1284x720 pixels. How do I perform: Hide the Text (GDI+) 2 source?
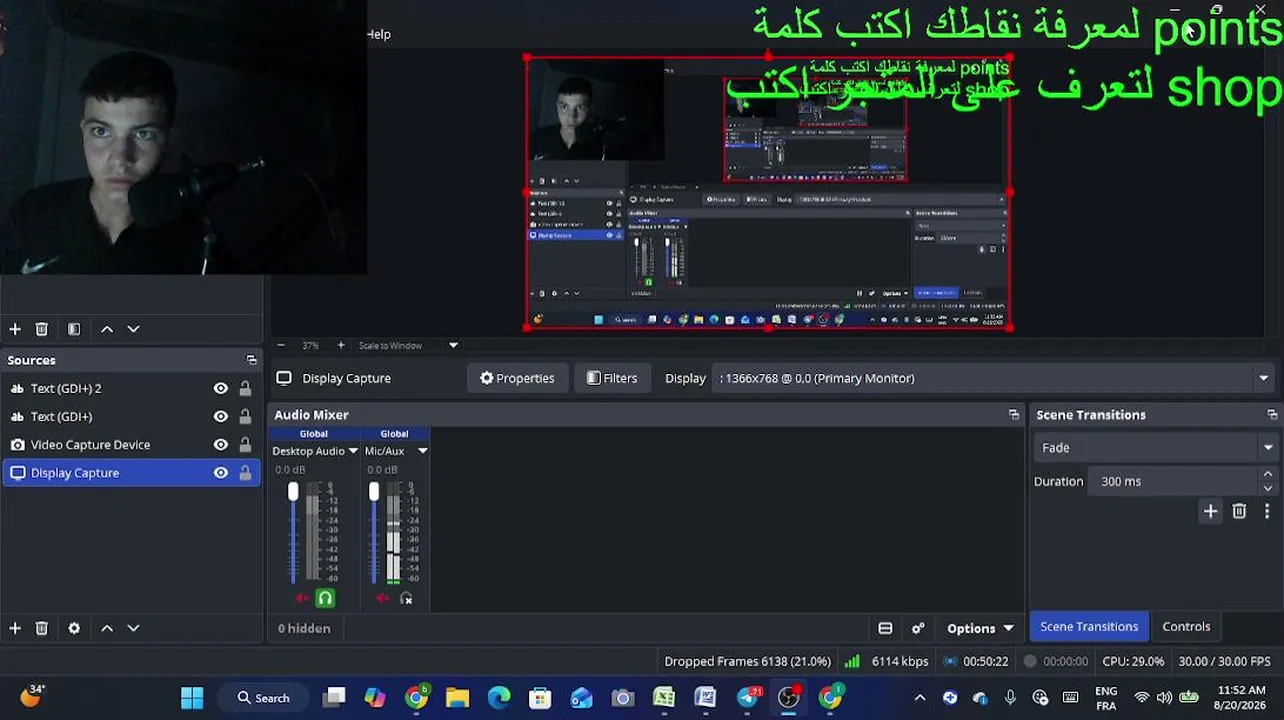click(221, 389)
